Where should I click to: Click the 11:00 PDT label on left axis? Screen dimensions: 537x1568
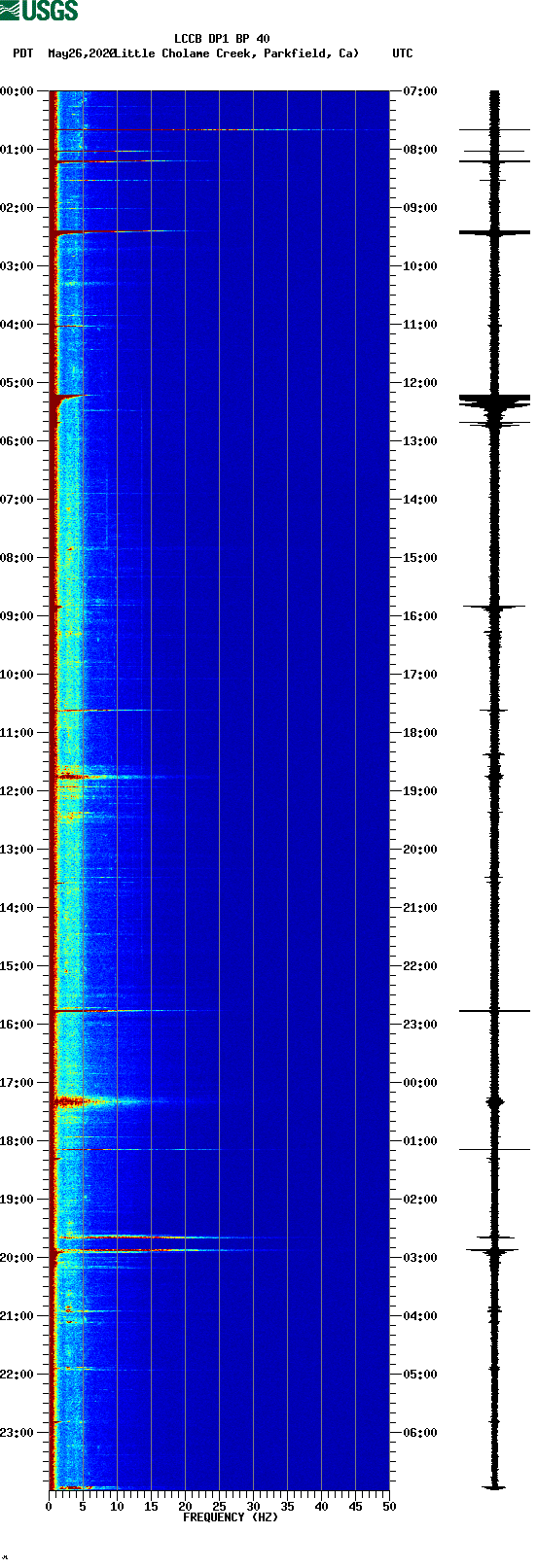click(18, 733)
